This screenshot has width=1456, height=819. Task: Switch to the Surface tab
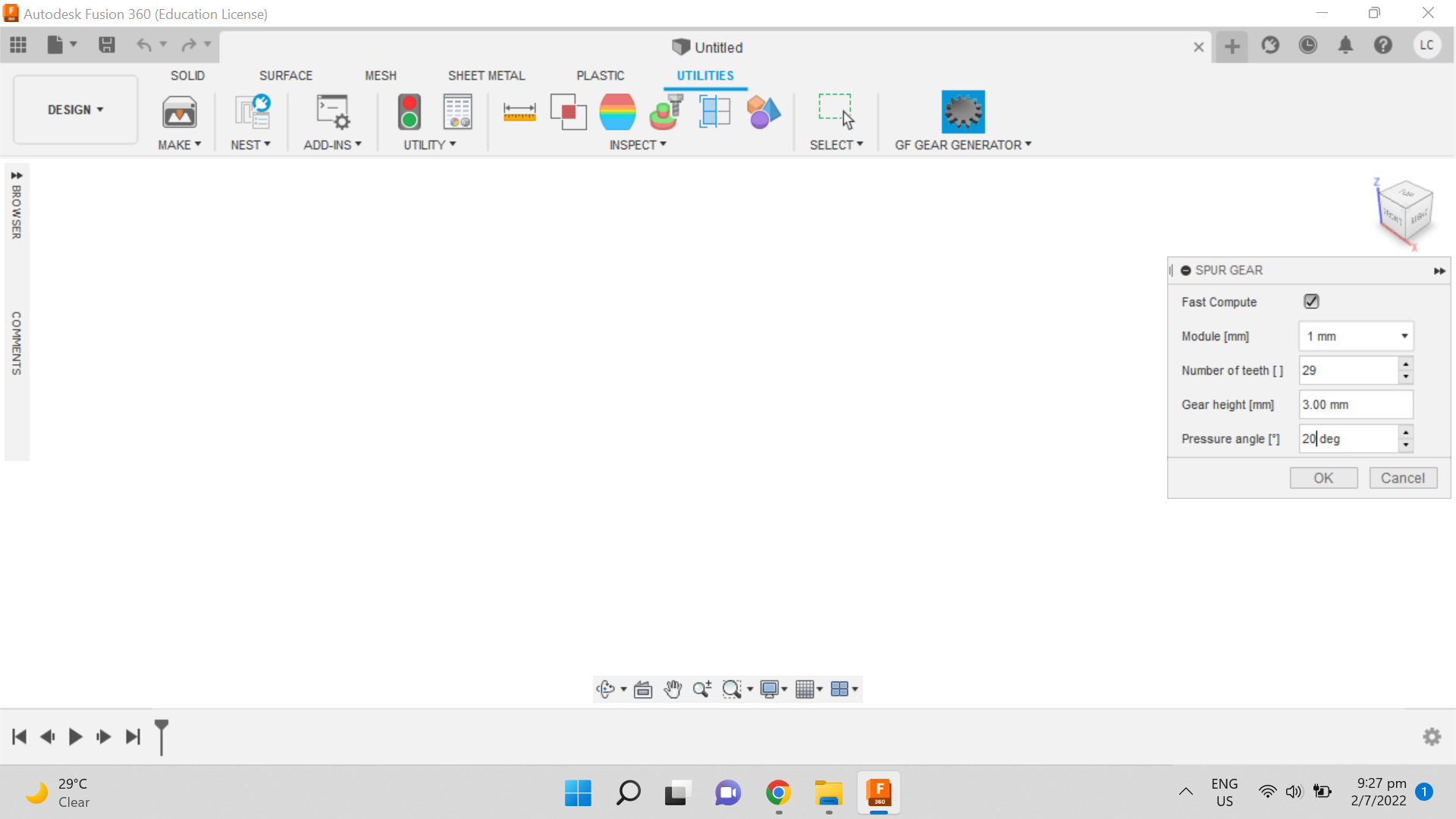tap(285, 76)
